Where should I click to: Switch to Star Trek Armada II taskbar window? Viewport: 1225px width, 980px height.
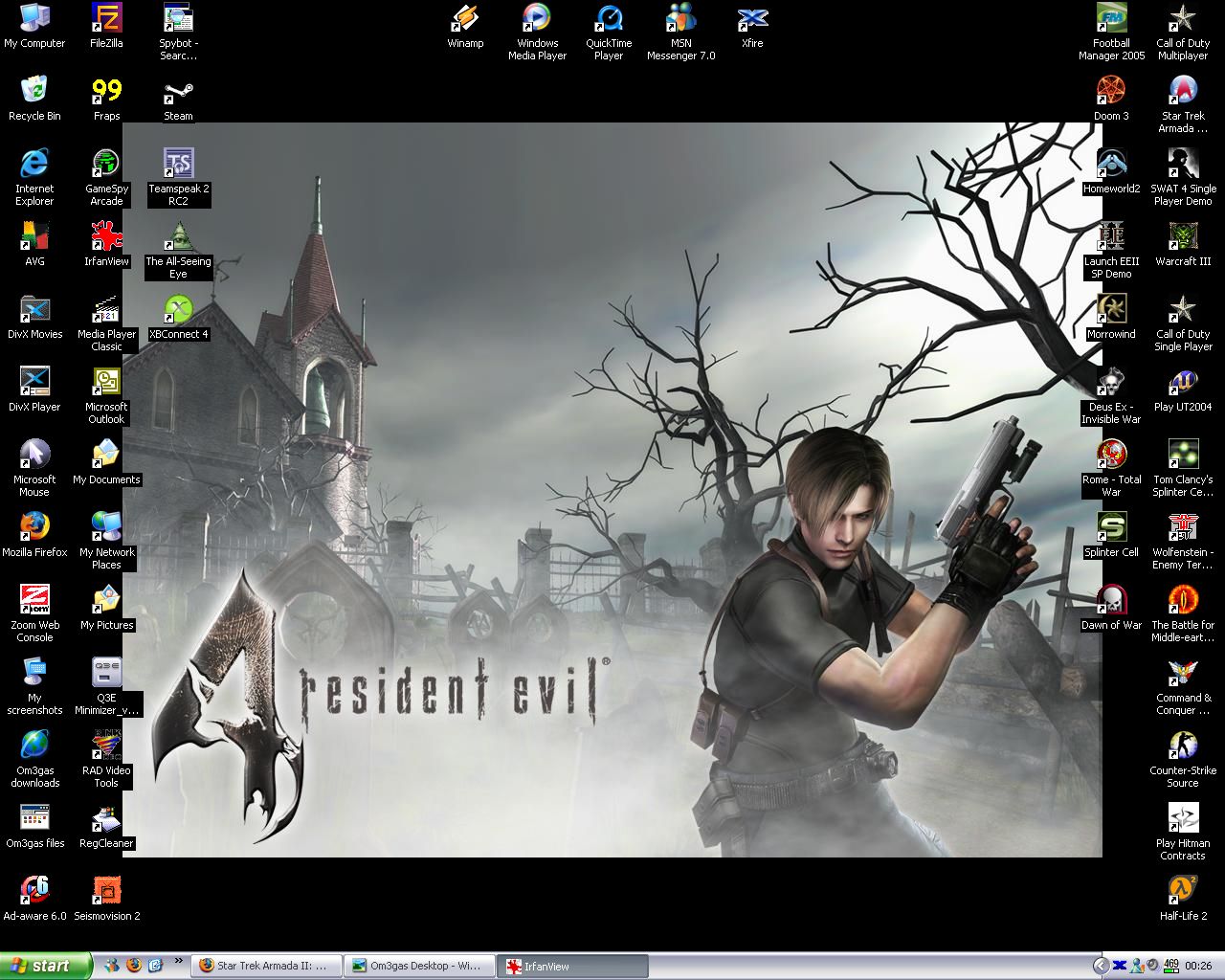[264, 966]
